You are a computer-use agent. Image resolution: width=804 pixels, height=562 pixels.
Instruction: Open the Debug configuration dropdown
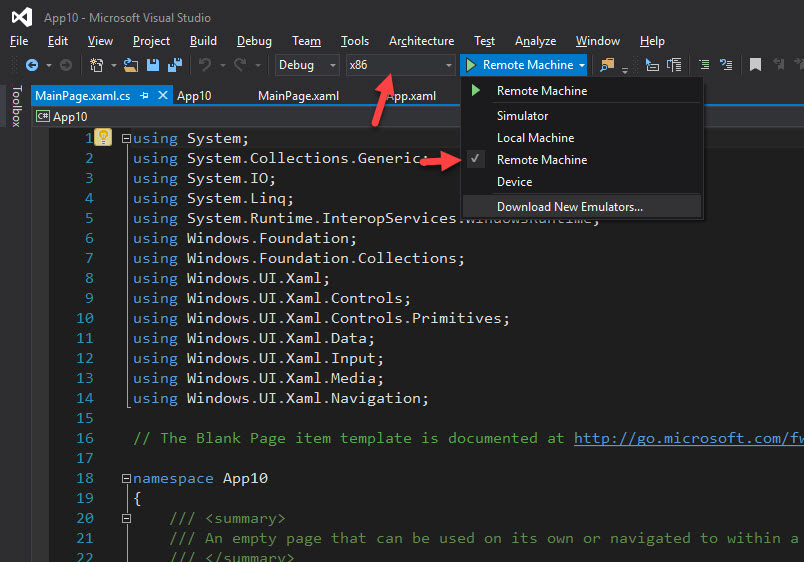307,65
